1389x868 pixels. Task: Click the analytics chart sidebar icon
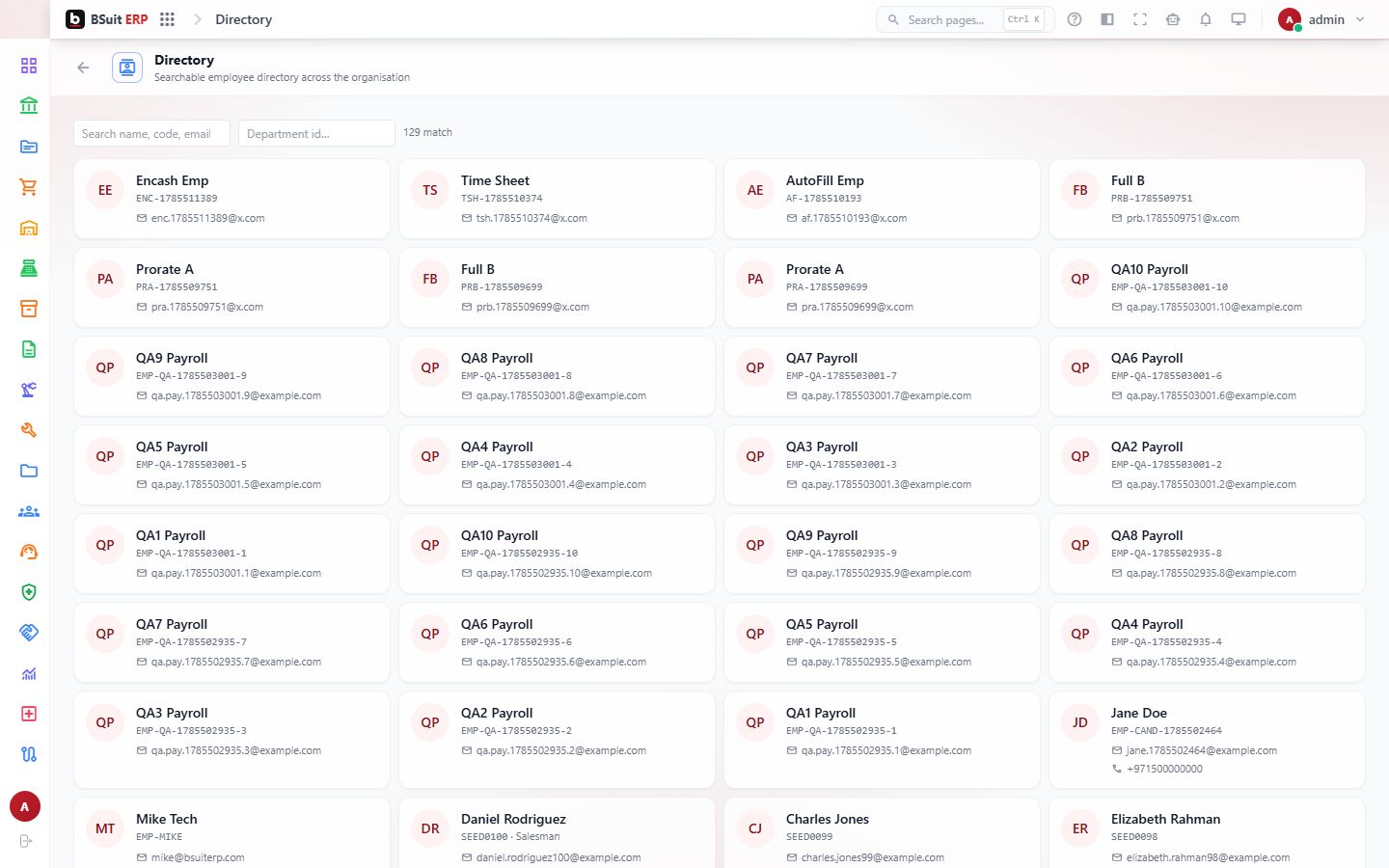29,673
